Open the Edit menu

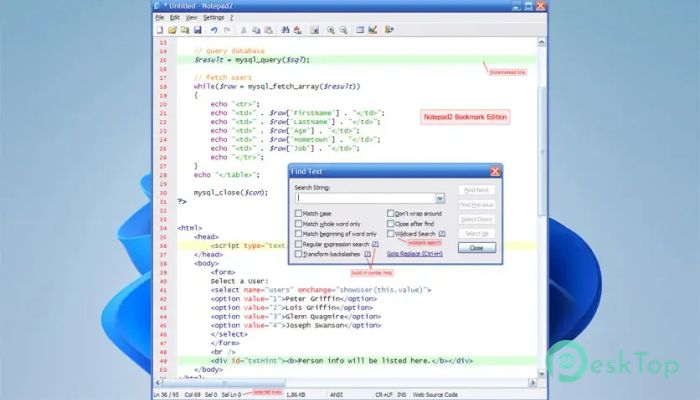pos(175,17)
